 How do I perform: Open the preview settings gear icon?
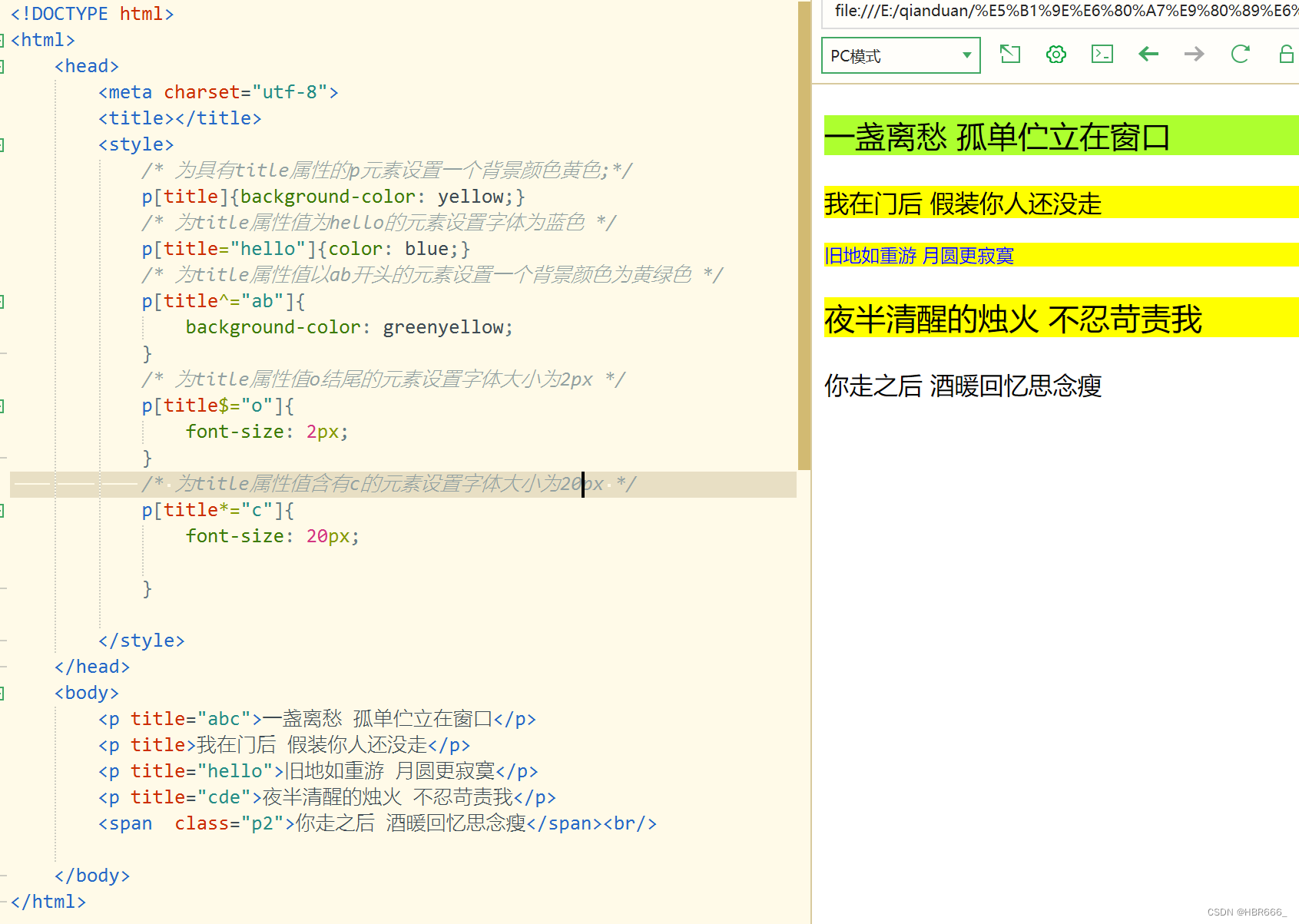pos(1056,54)
